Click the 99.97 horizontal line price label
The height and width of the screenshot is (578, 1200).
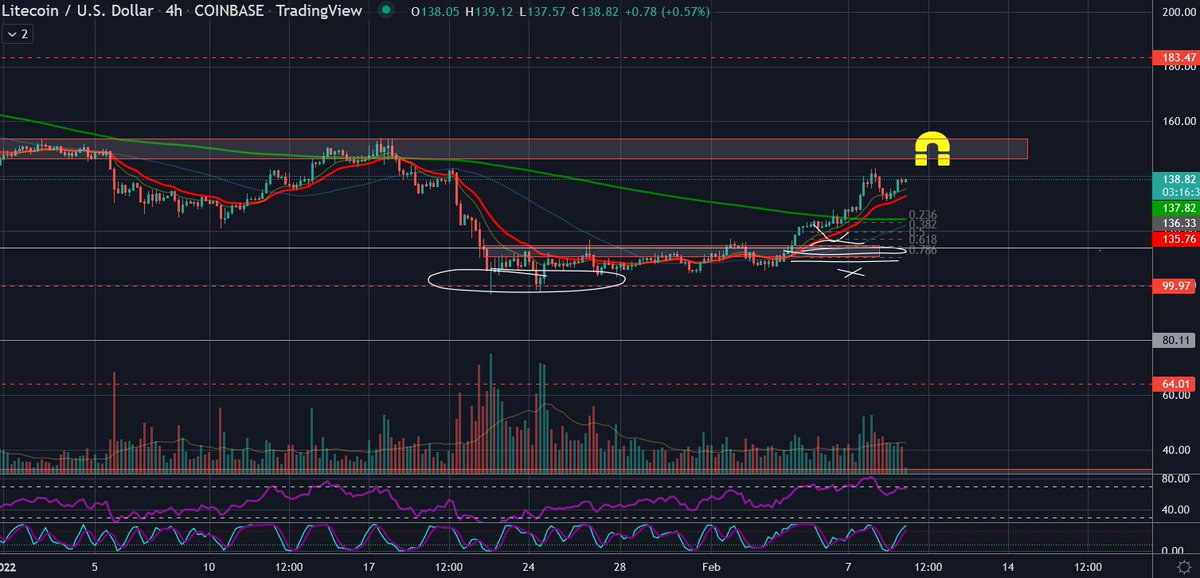click(x=1174, y=285)
